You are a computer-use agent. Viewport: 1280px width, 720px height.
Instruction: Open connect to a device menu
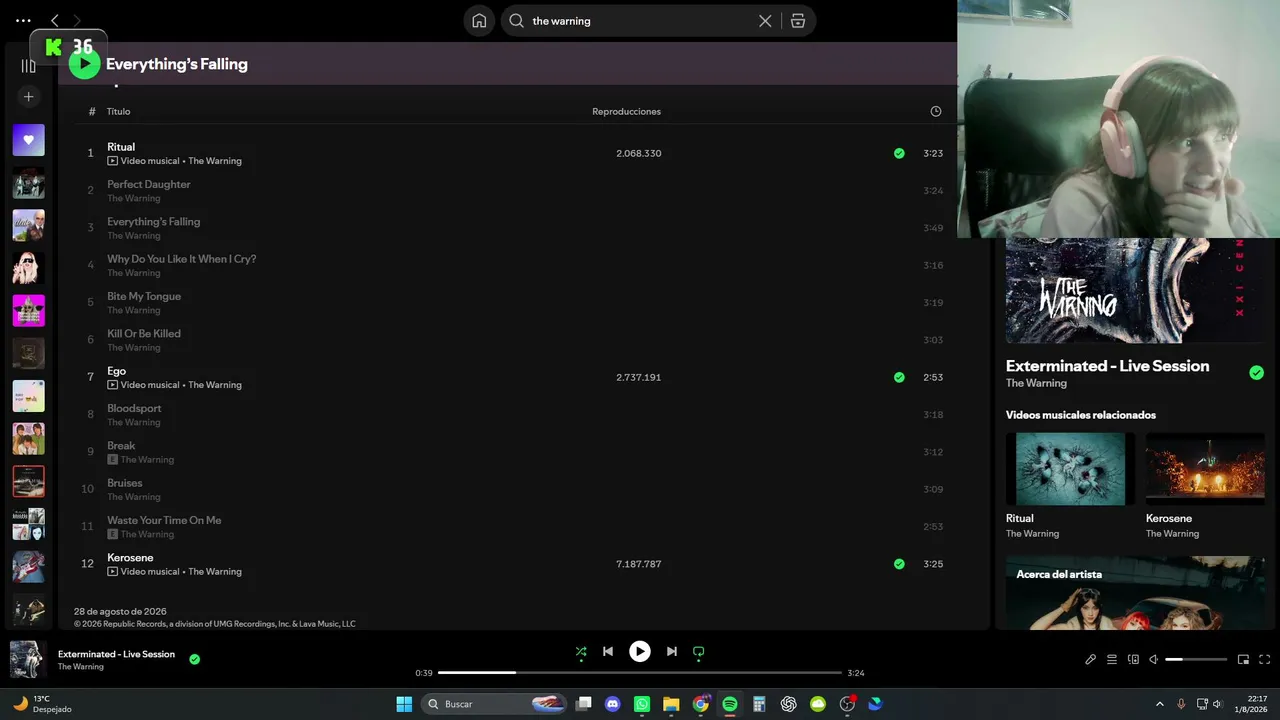[1133, 660]
